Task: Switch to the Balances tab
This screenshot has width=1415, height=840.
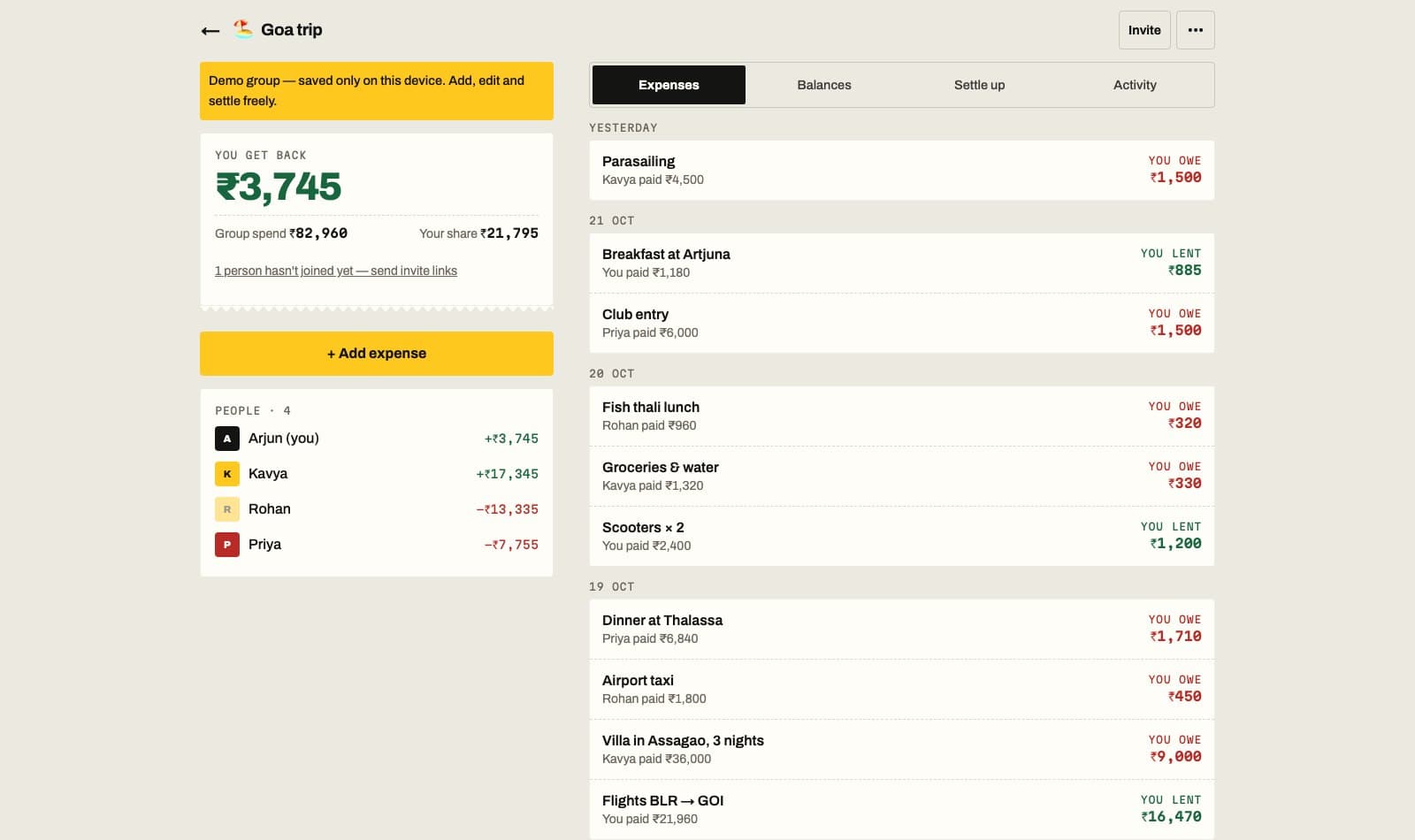Action: (824, 85)
